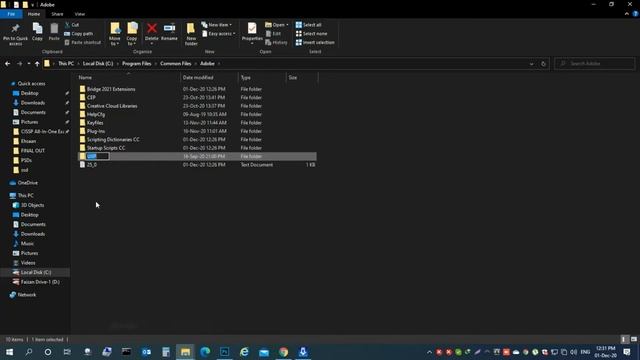The width and height of the screenshot is (640, 360).
Task: Create a New folder from the ribbon
Action: (191, 34)
